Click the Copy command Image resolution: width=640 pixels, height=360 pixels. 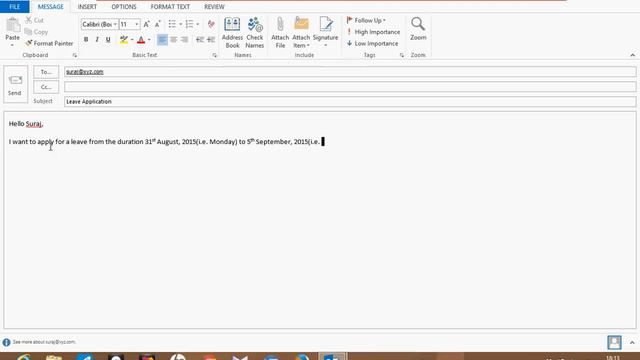pos(36,32)
